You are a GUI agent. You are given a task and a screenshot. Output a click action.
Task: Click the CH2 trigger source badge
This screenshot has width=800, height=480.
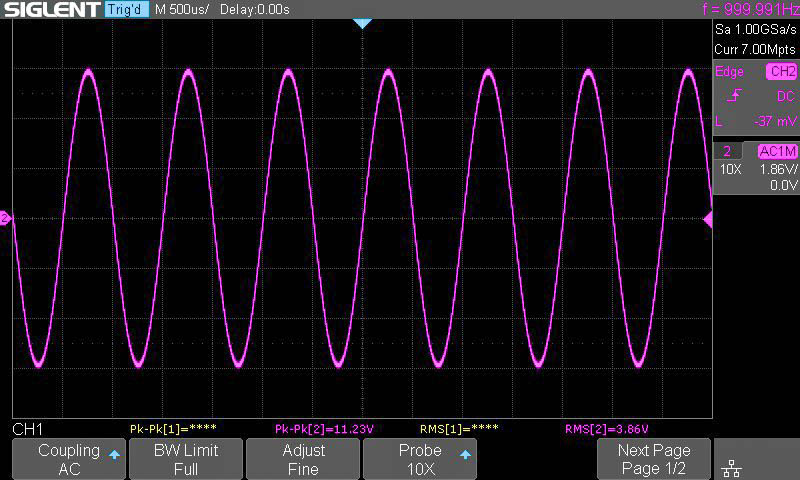(x=780, y=72)
